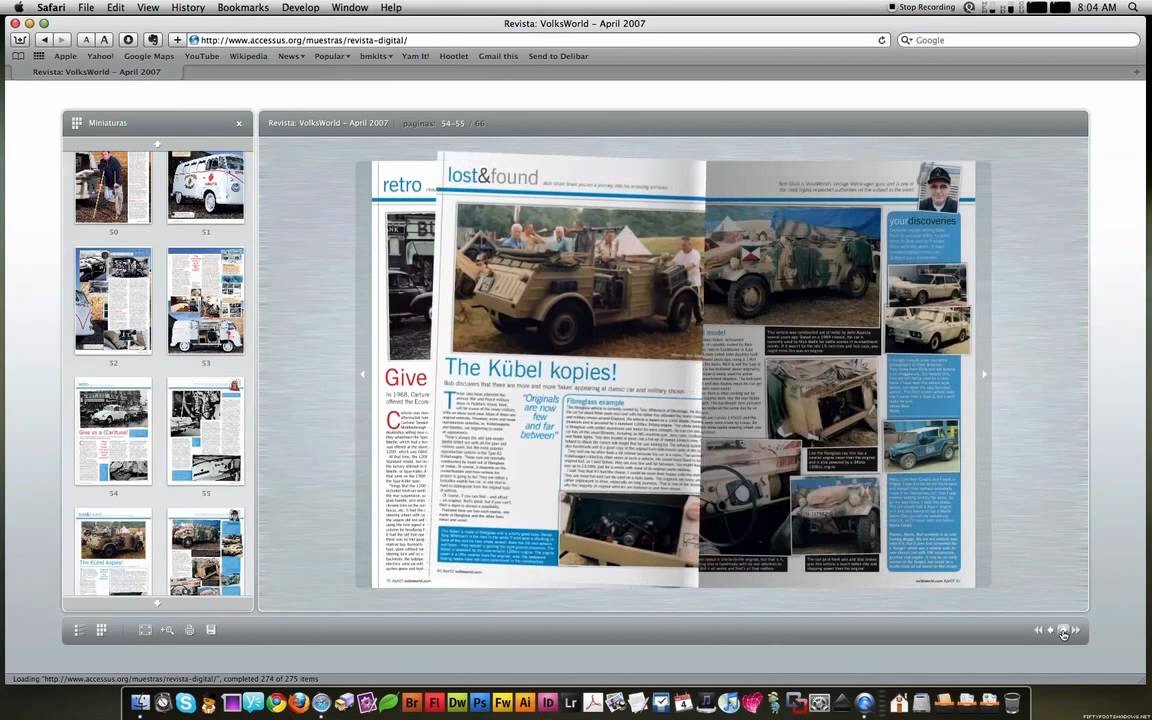Click Gmail this bookmarklet
The height and width of the screenshot is (720, 1152).
(498, 56)
